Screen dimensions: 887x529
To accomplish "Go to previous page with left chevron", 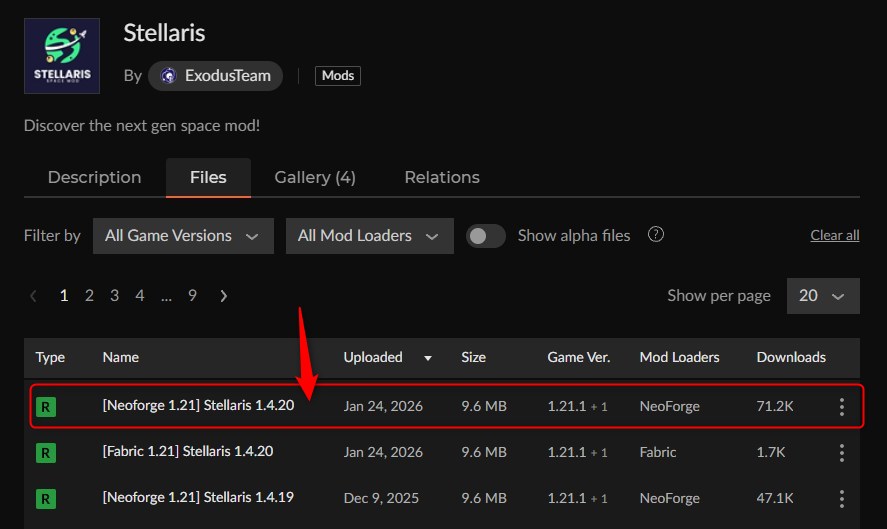I will [33, 296].
